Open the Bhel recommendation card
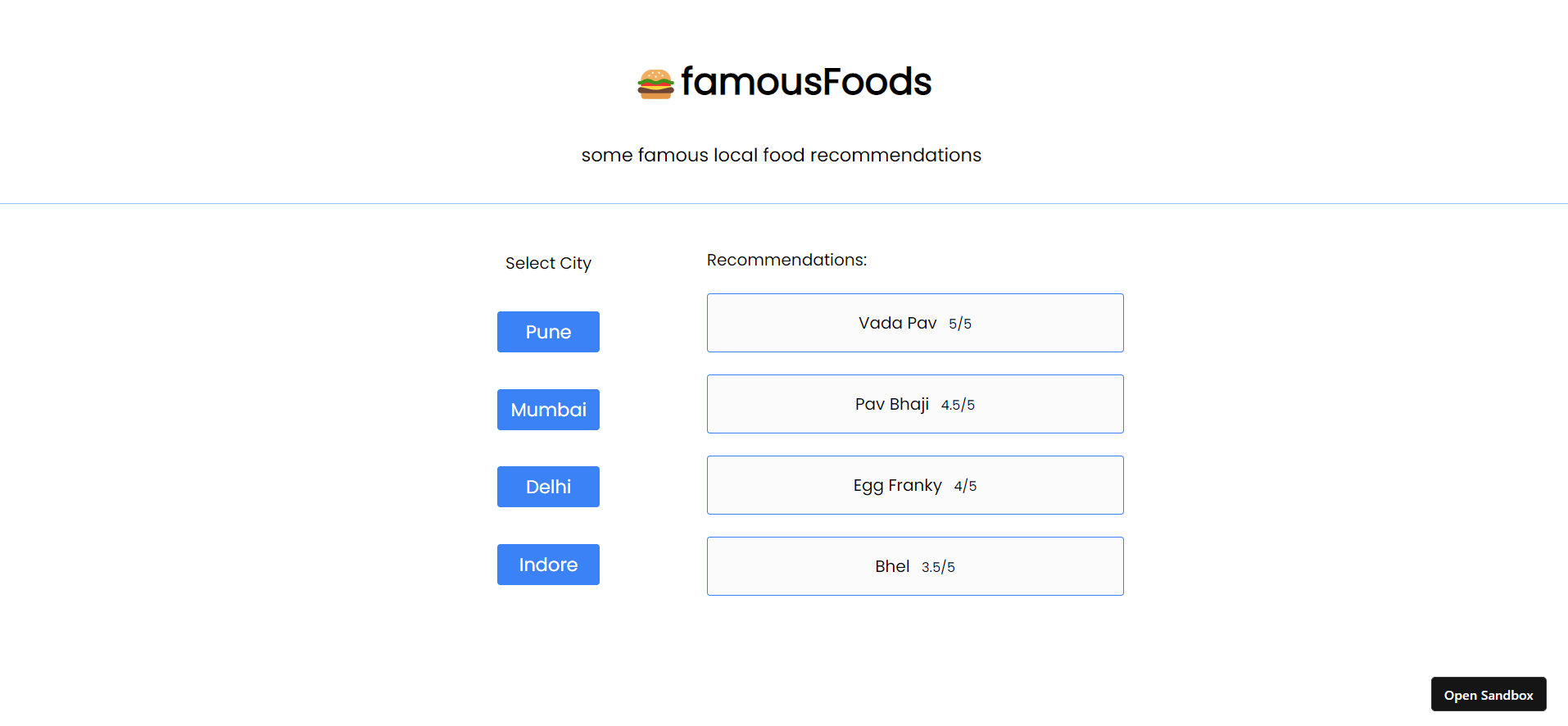 pos(914,565)
